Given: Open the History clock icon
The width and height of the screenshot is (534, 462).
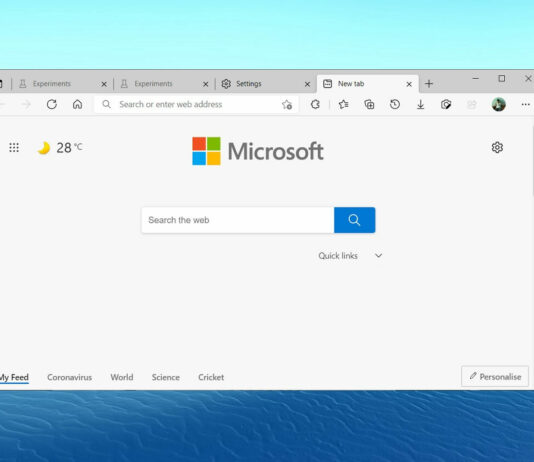Looking at the screenshot, I should (395, 104).
